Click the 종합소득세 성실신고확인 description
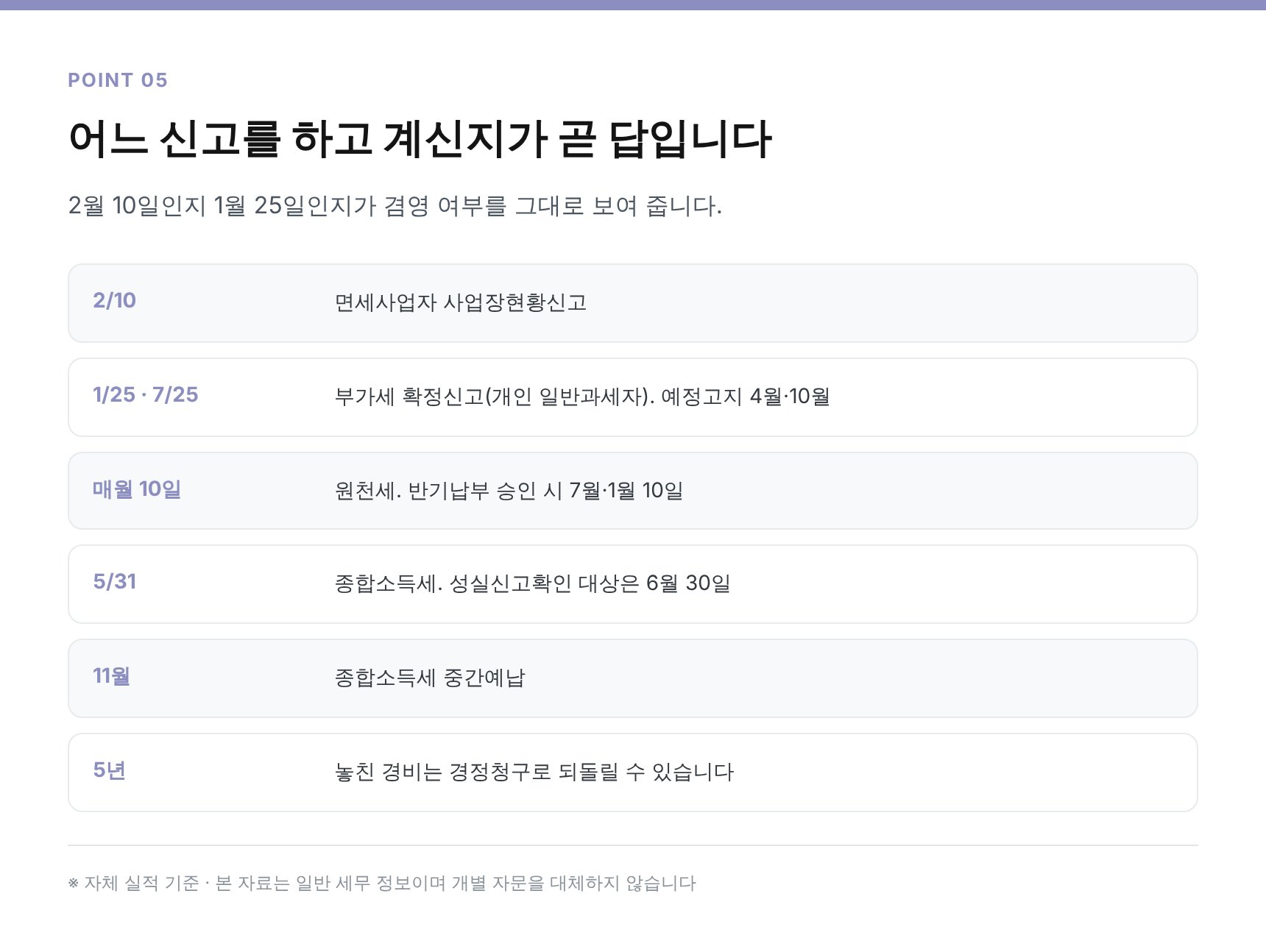1266x952 pixels. (532, 583)
